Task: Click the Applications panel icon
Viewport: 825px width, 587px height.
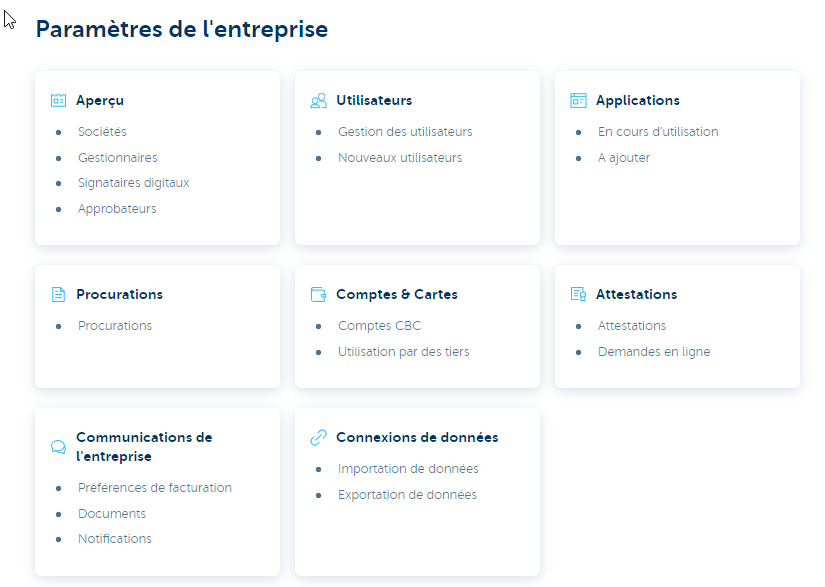Action: [x=578, y=100]
